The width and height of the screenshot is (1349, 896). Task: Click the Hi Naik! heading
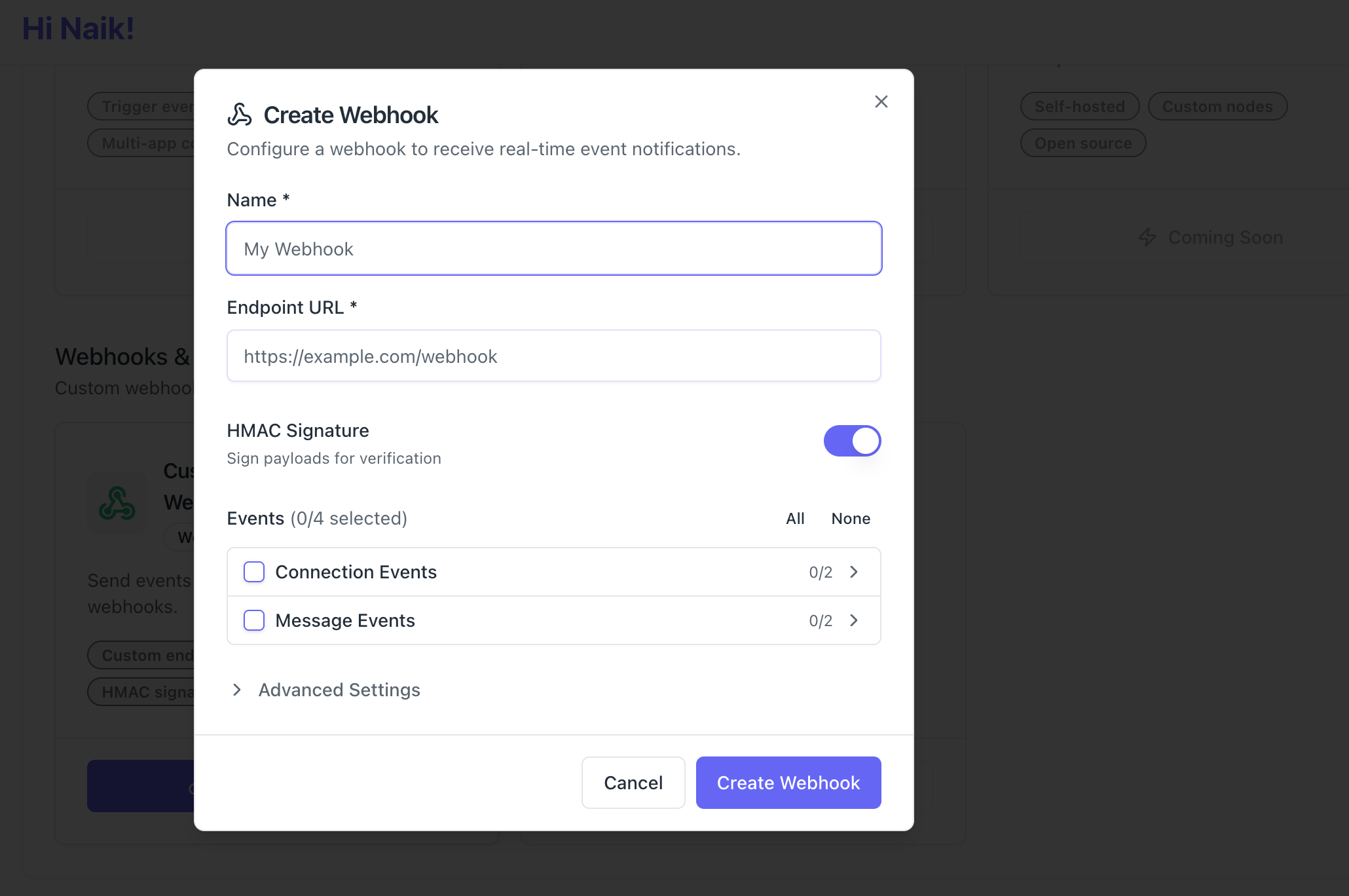(78, 29)
